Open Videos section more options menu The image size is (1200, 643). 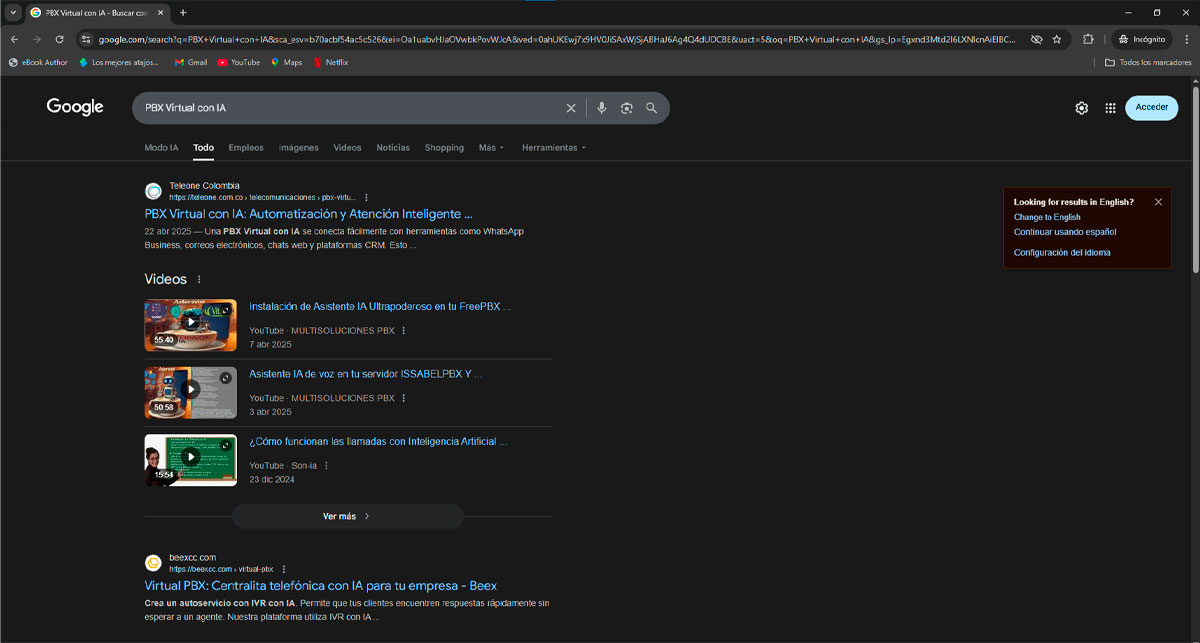[x=199, y=280]
